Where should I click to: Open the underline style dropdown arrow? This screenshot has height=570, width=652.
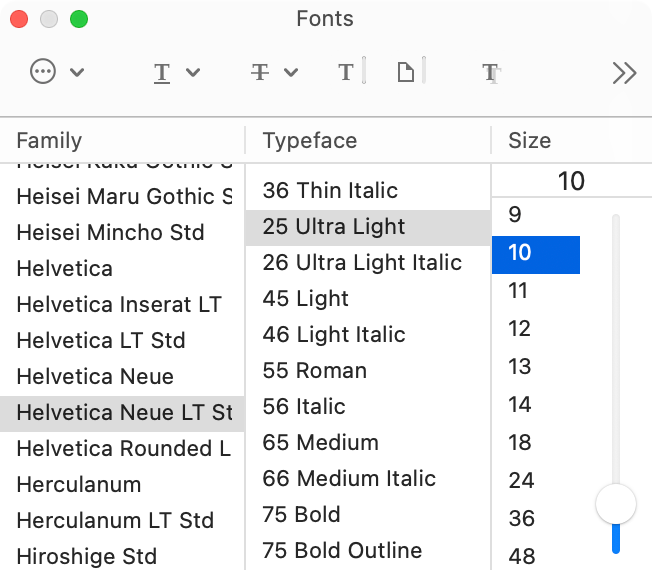[193, 72]
